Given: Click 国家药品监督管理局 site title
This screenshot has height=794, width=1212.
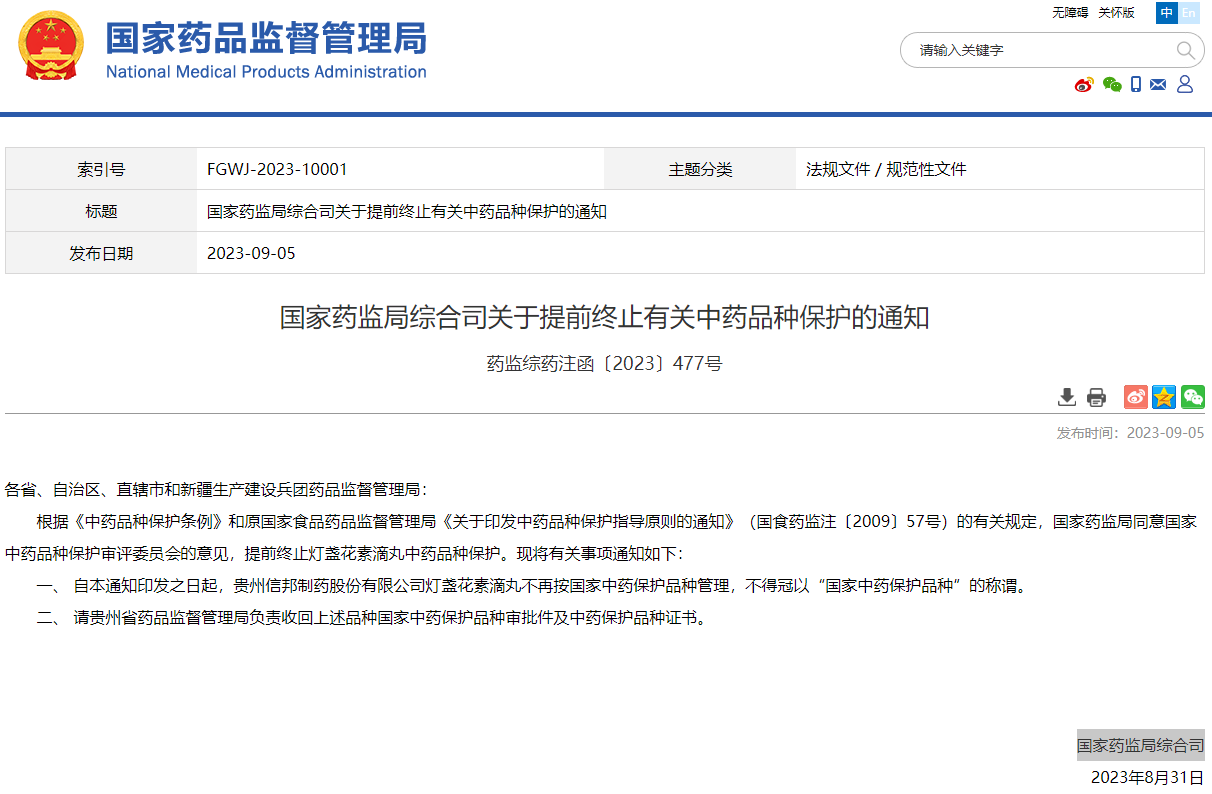Looking at the screenshot, I should (x=266, y=38).
